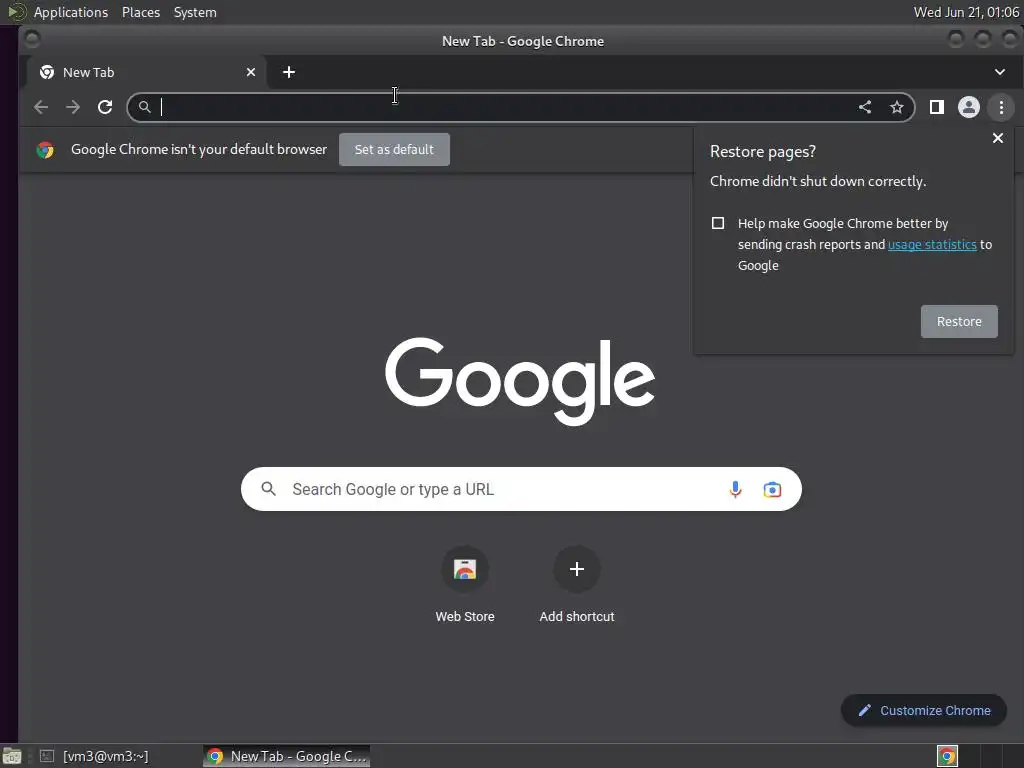Click the magnifier in the Google search box

tap(268, 488)
